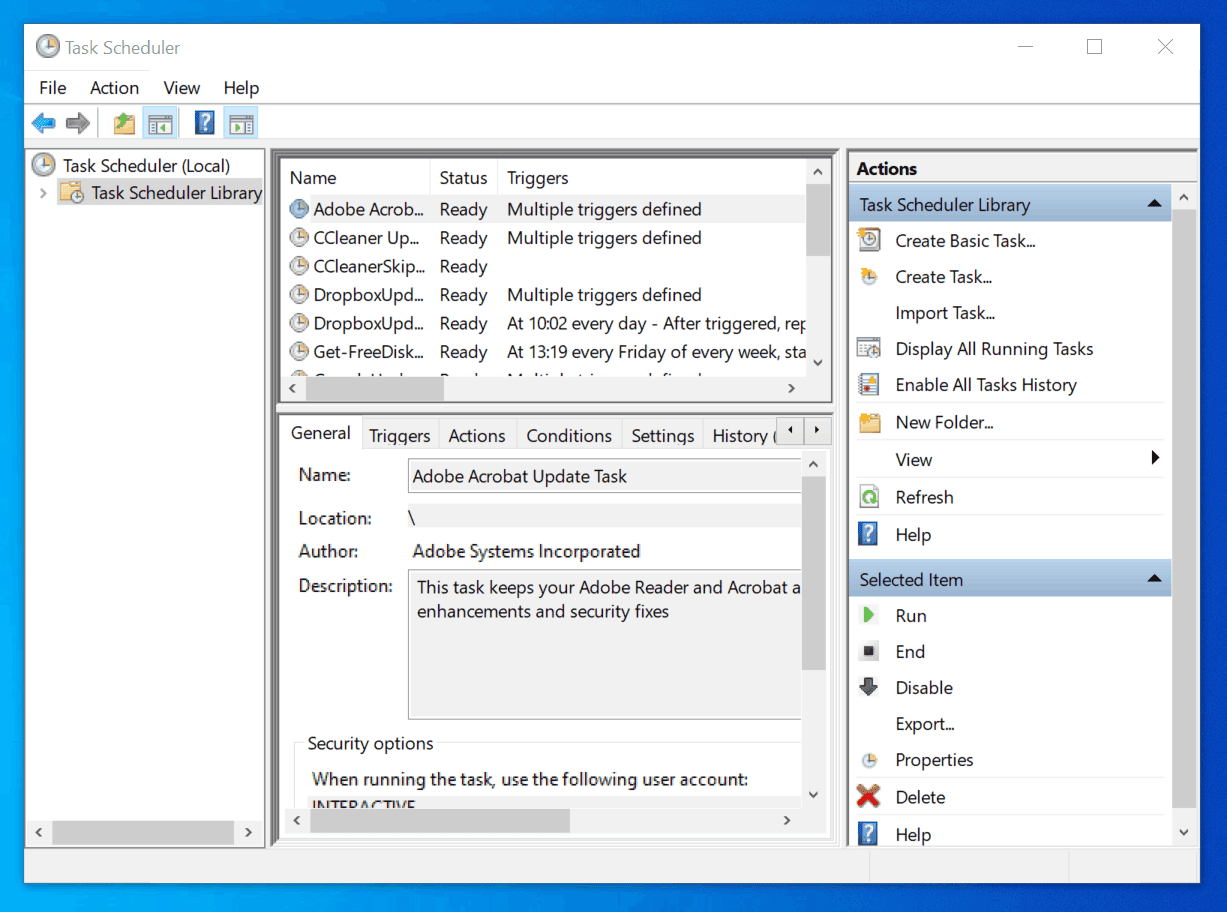
Task: Switch to the Triggers tab
Action: [x=399, y=435]
